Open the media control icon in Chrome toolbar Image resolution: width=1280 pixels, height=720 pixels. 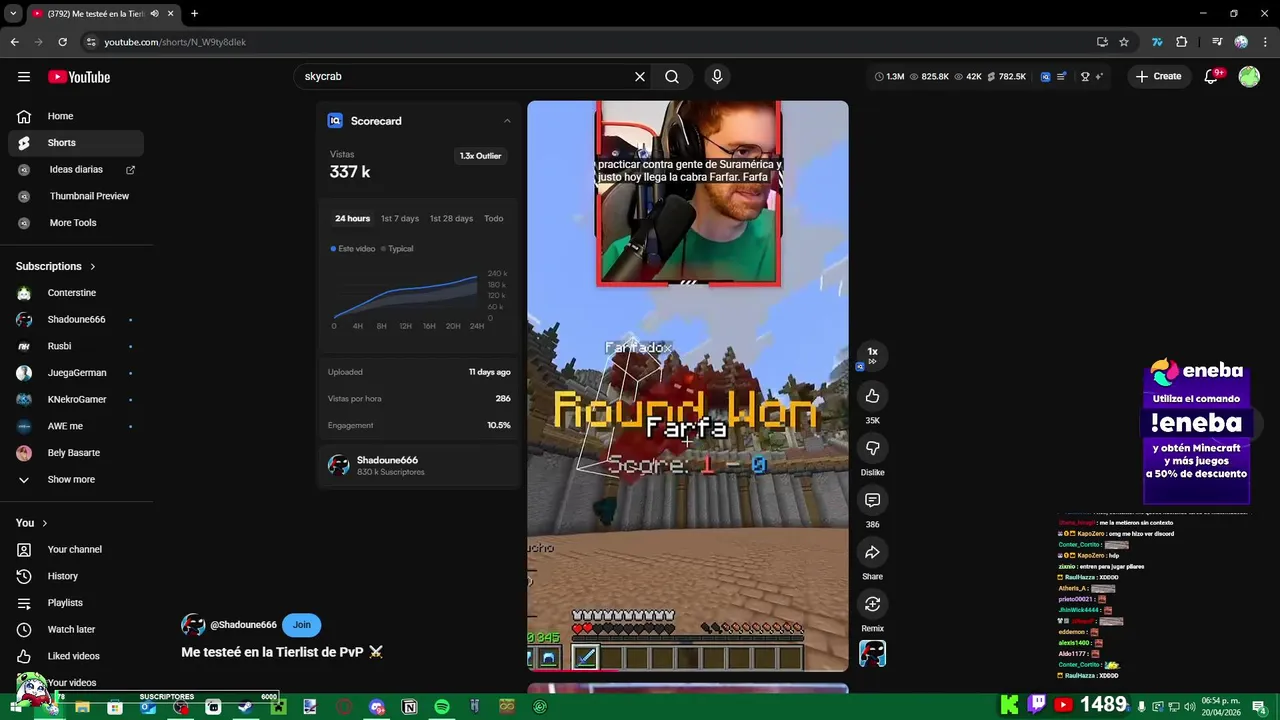tap(1217, 42)
